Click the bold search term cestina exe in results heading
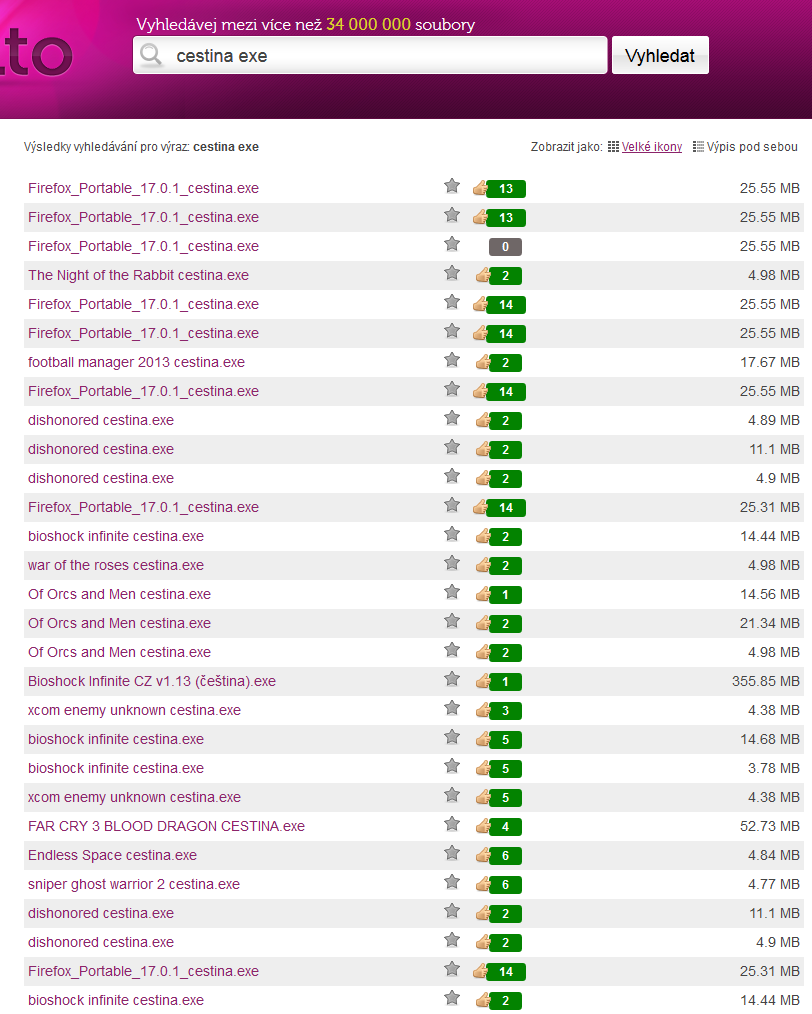This screenshot has width=812, height=1014. pos(226,147)
